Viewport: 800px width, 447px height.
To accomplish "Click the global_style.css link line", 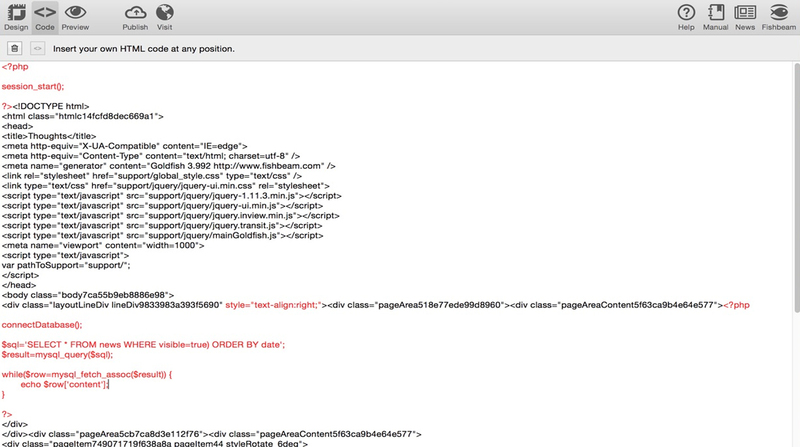I will [x=152, y=176].
